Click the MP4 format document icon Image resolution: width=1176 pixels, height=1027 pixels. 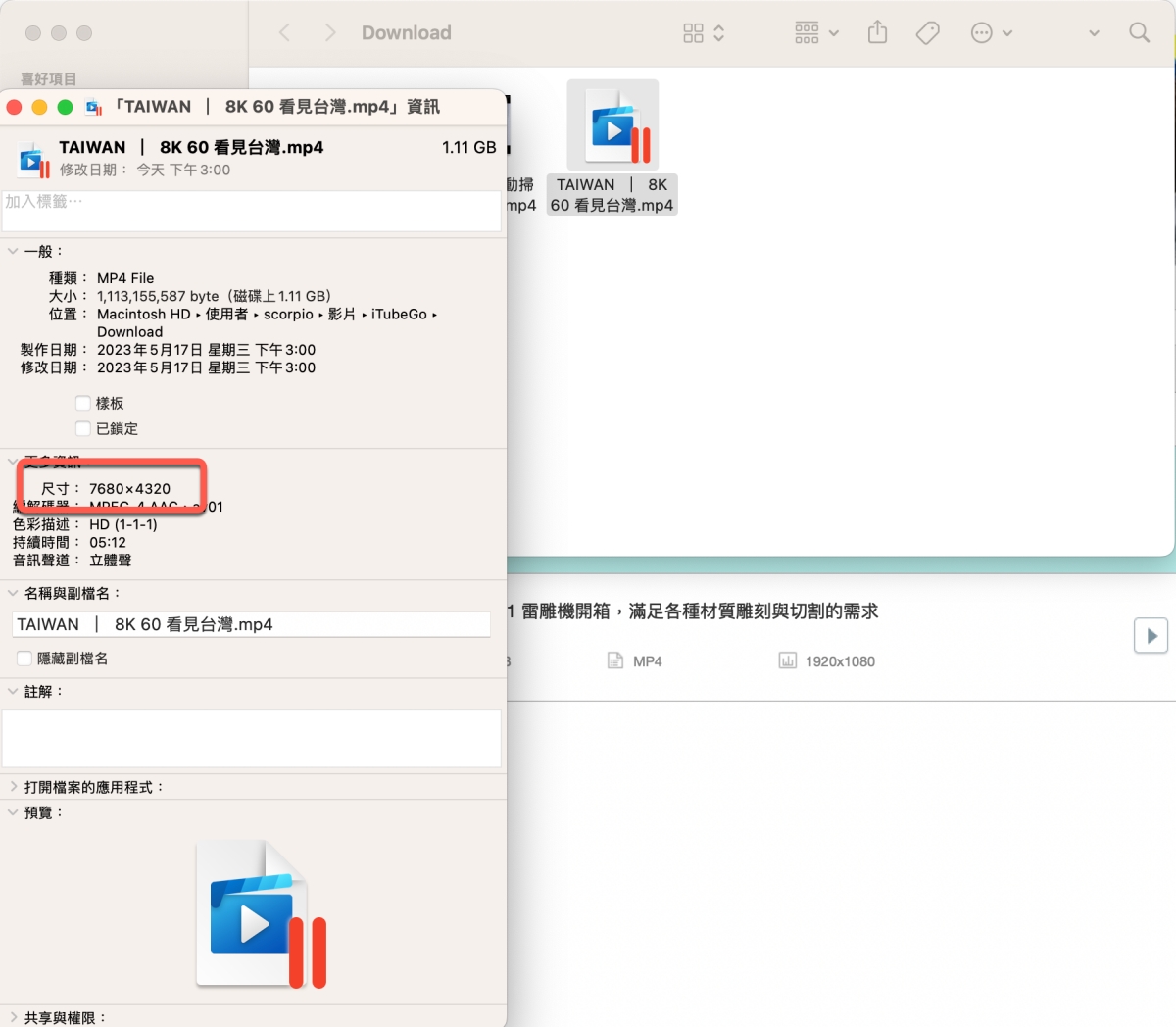pyautogui.click(x=614, y=661)
